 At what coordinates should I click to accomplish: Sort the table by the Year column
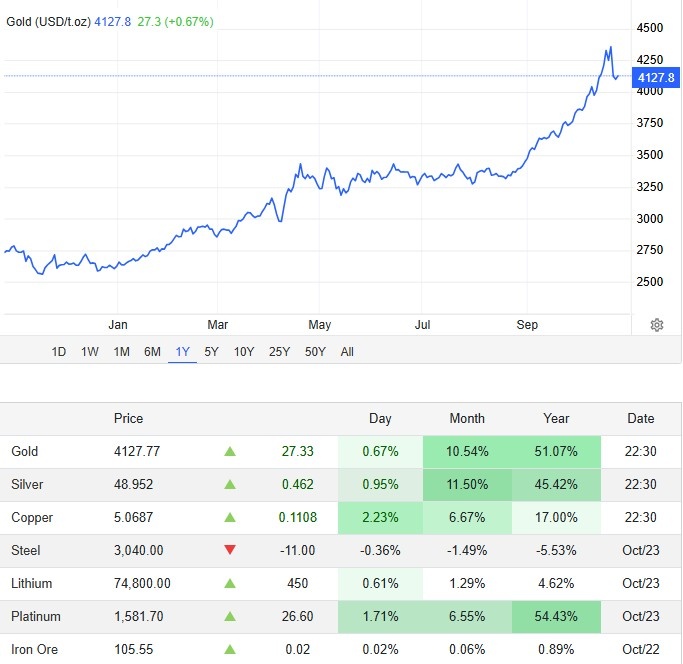click(556, 419)
